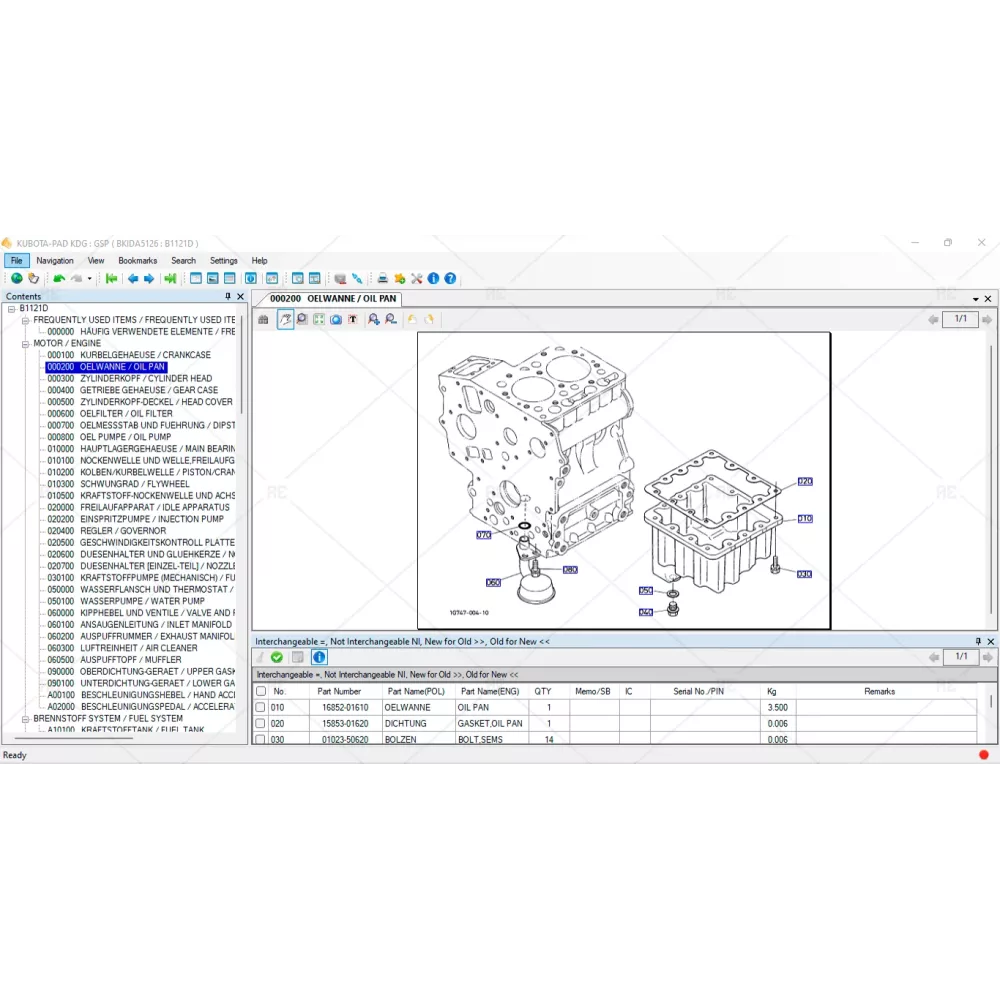
Task: Click callout label 010 on the diagram
Action: pyautogui.click(x=804, y=519)
